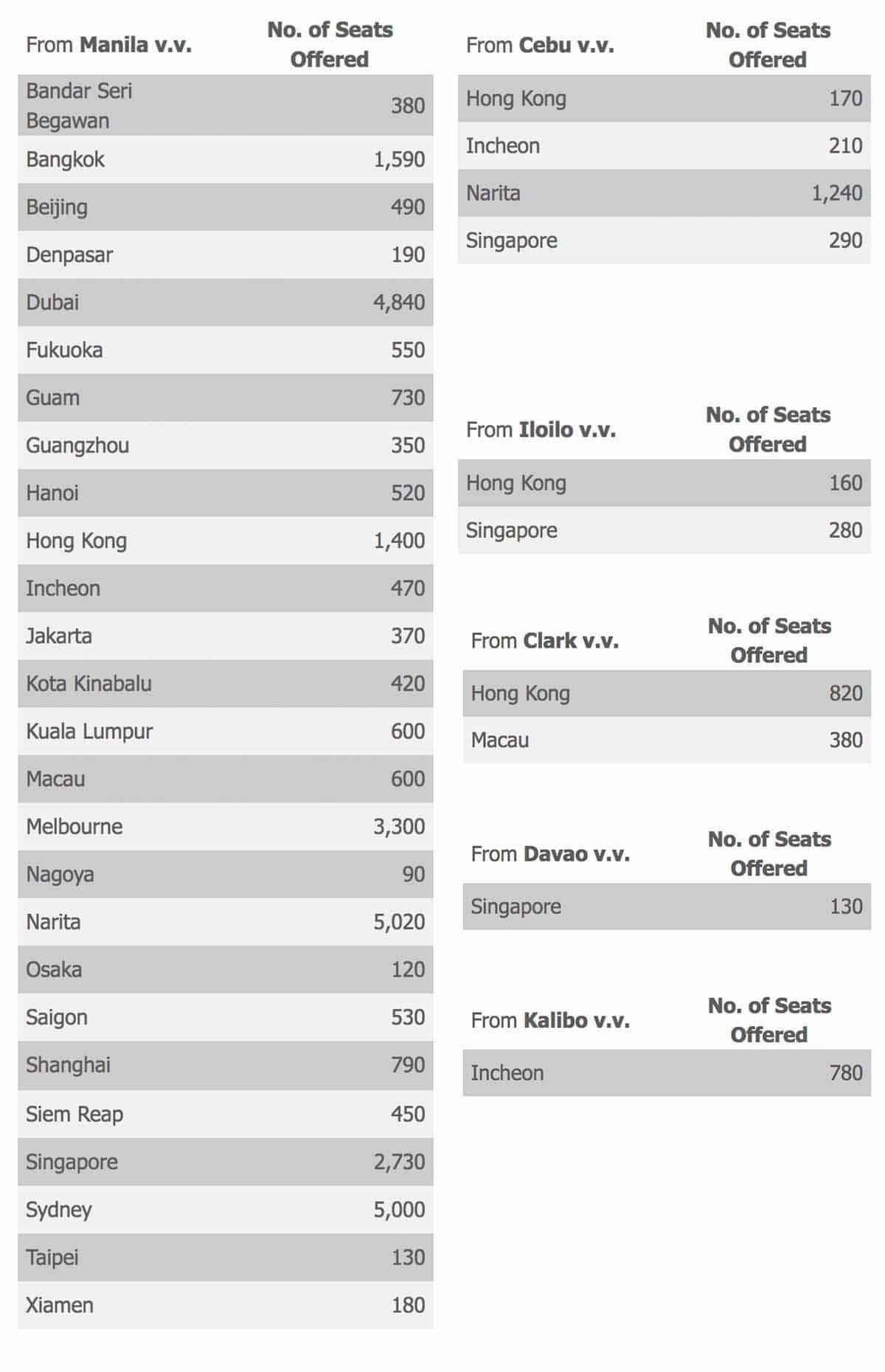
Task: Click Hong Kong seats value 820 under Clark
Action: [x=845, y=693]
